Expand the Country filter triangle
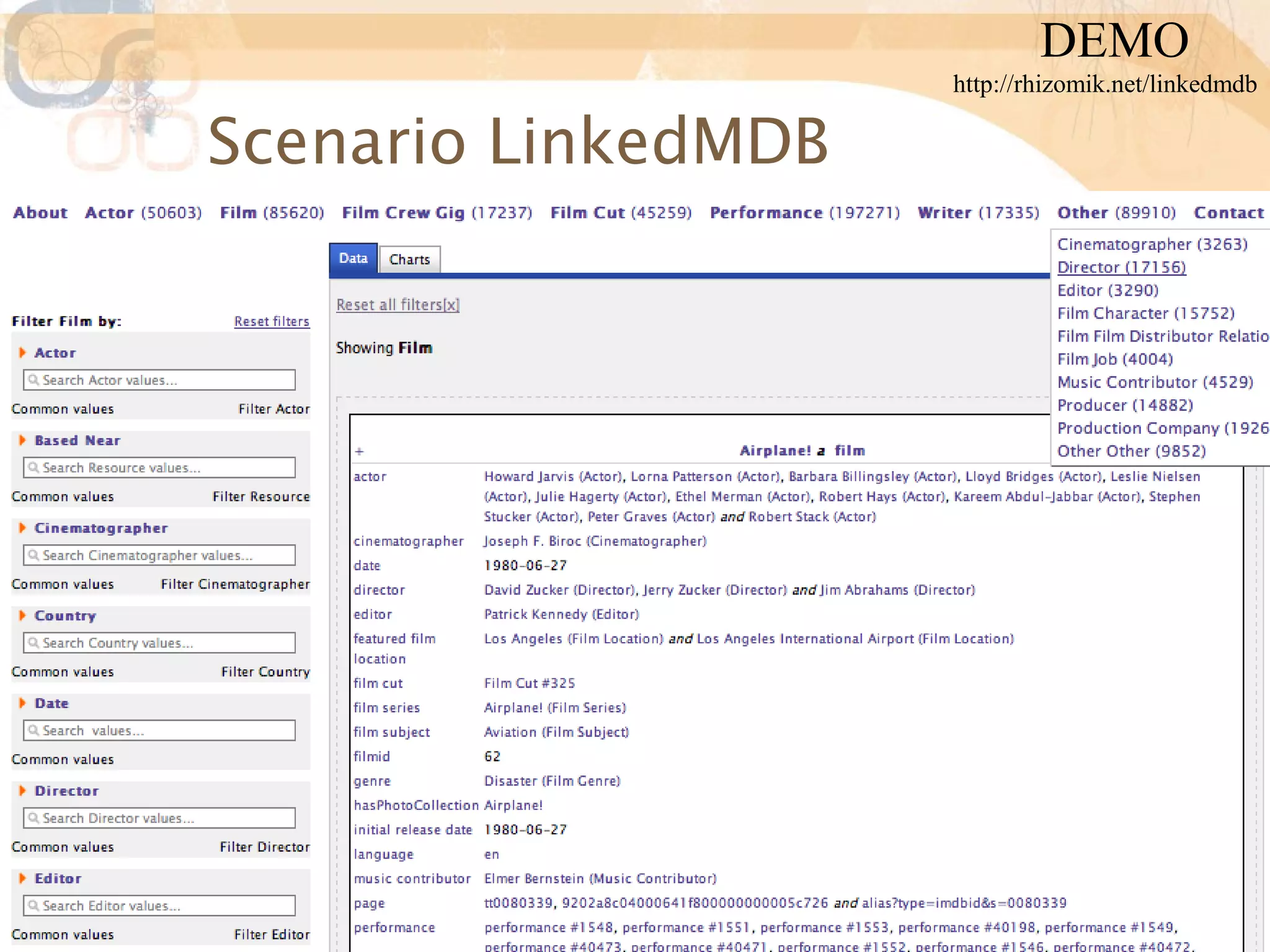The image size is (1270, 952). 22,615
